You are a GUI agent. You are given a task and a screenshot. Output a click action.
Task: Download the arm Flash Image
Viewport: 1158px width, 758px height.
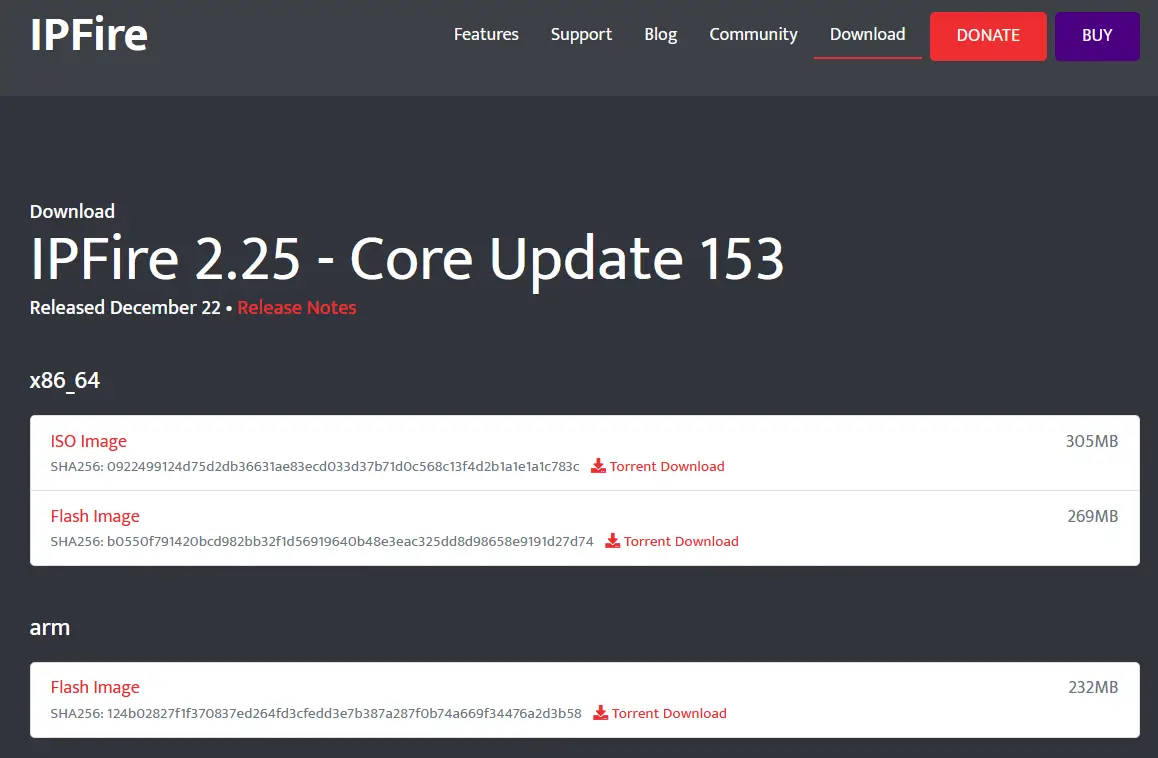pyautogui.click(x=95, y=687)
